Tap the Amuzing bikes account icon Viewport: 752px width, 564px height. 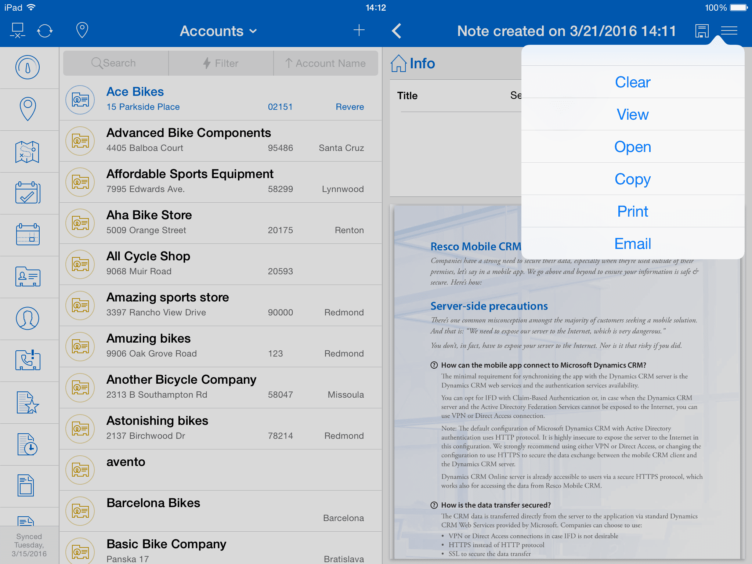(x=80, y=346)
